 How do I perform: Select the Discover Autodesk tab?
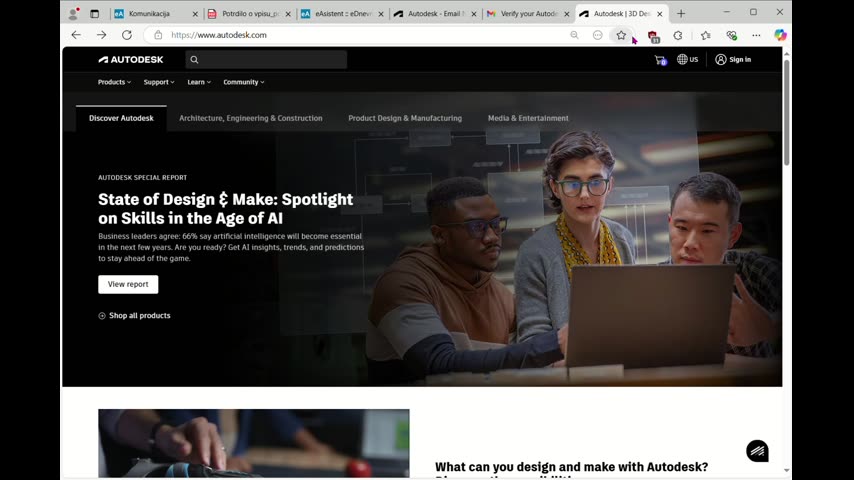pos(121,118)
